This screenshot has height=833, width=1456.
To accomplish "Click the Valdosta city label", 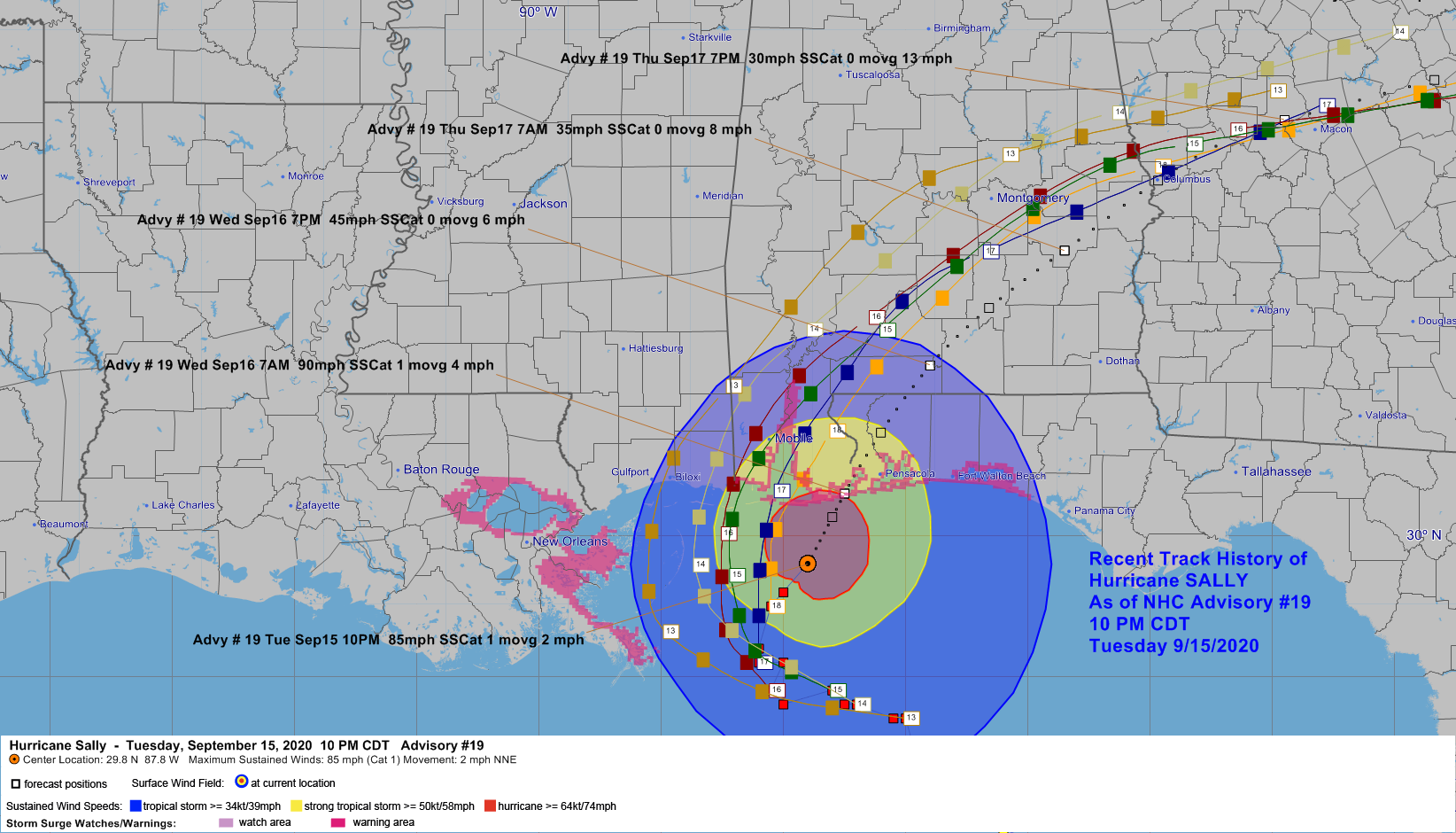I will click(1385, 415).
